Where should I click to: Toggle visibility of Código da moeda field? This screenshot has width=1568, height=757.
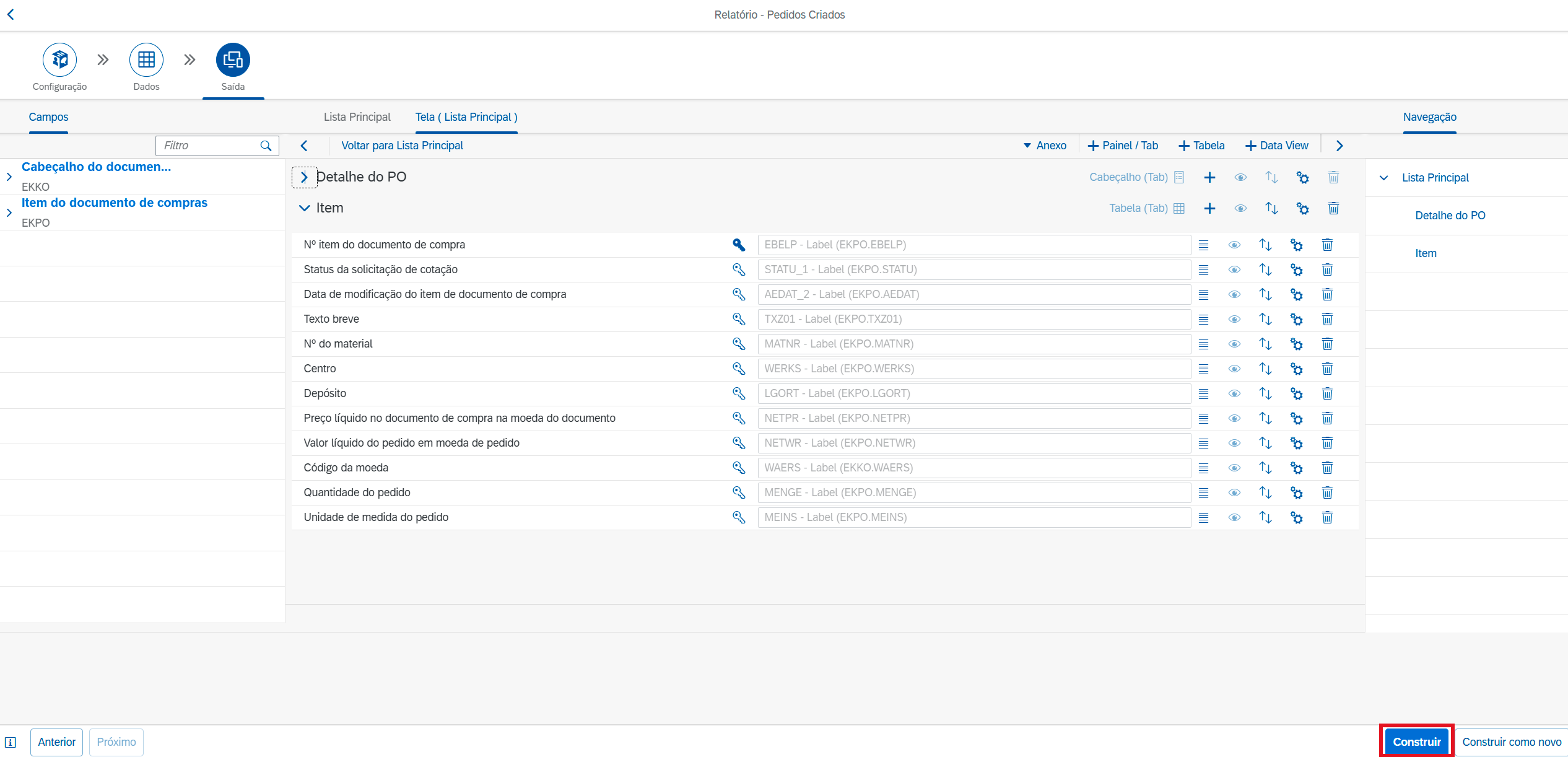click(1234, 468)
